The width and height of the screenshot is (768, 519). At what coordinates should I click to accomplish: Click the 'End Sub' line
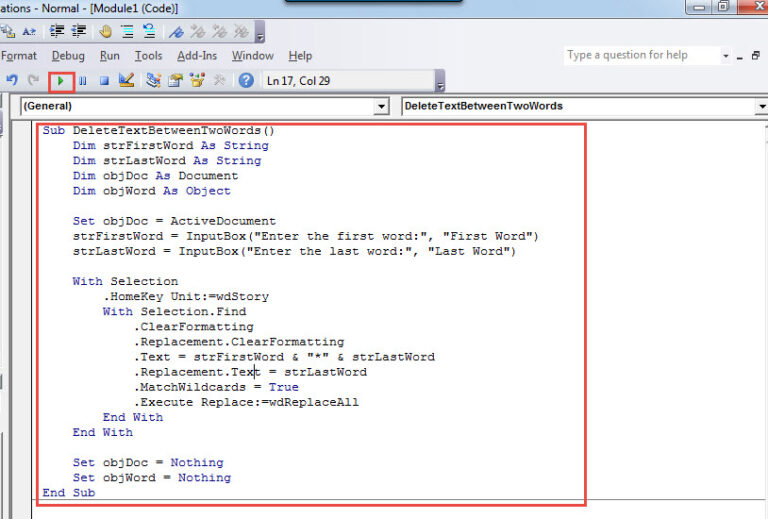[x=69, y=493]
